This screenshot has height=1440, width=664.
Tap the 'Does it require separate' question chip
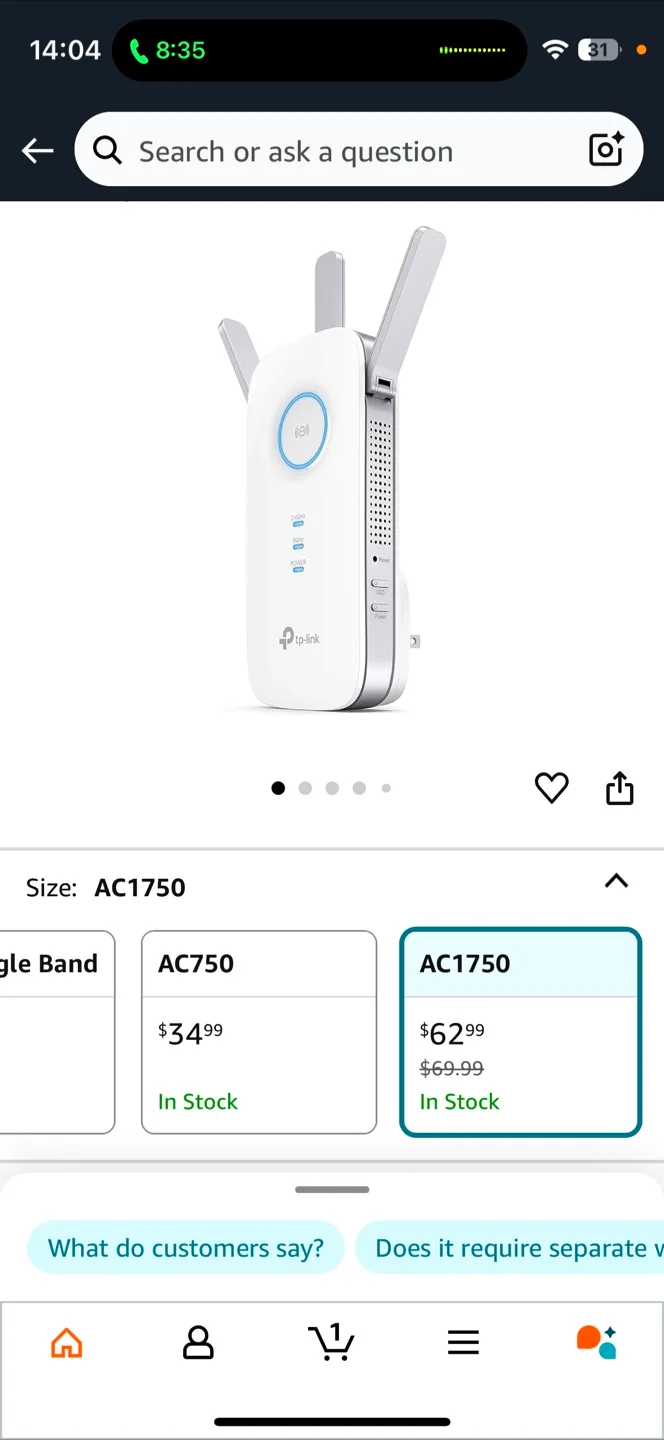coord(510,1247)
